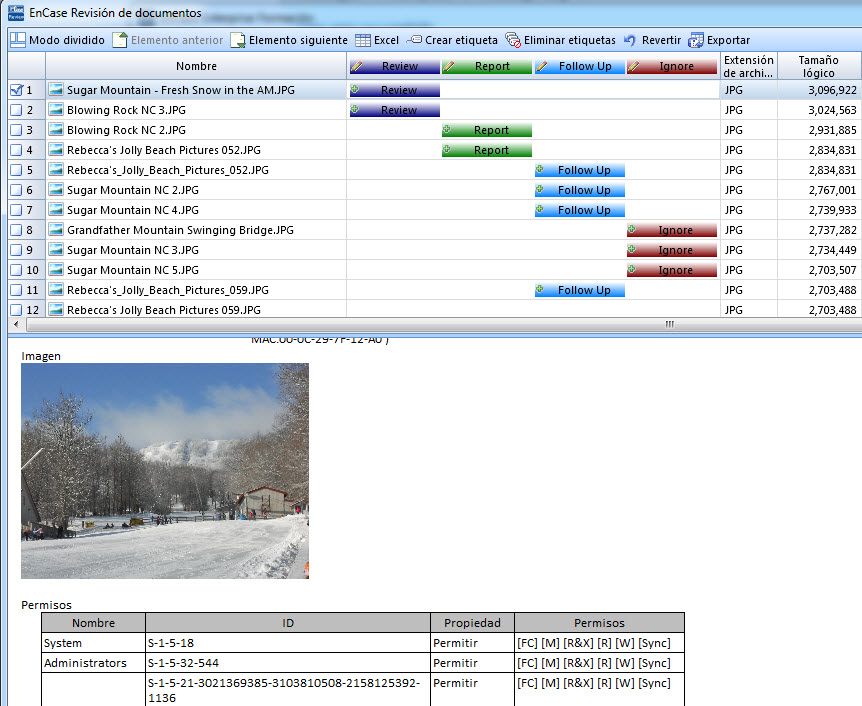Image resolution: width=862 pixels, height=706 pixels.
Task: Enable the checkbox for row 10
Action: pos(16,271)
